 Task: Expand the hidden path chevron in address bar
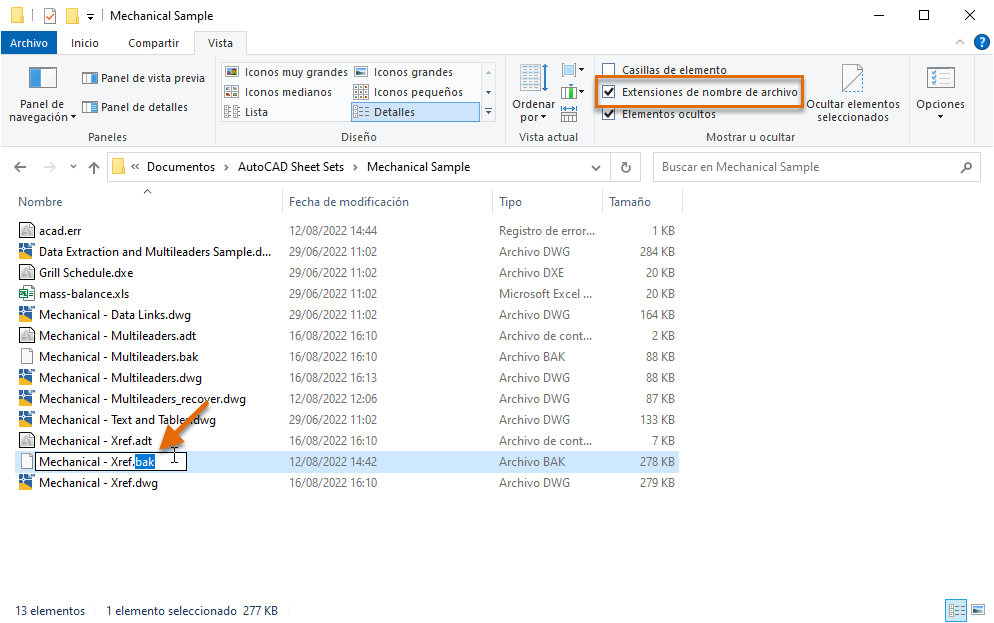[135, 167]
